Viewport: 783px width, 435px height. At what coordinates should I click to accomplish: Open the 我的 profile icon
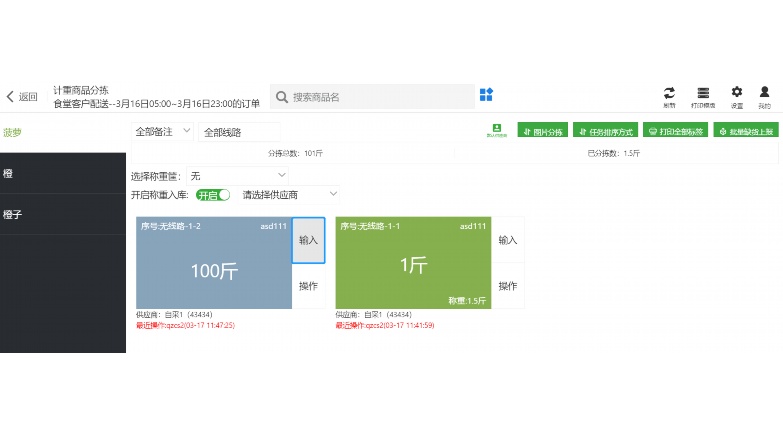coord(764,96)
